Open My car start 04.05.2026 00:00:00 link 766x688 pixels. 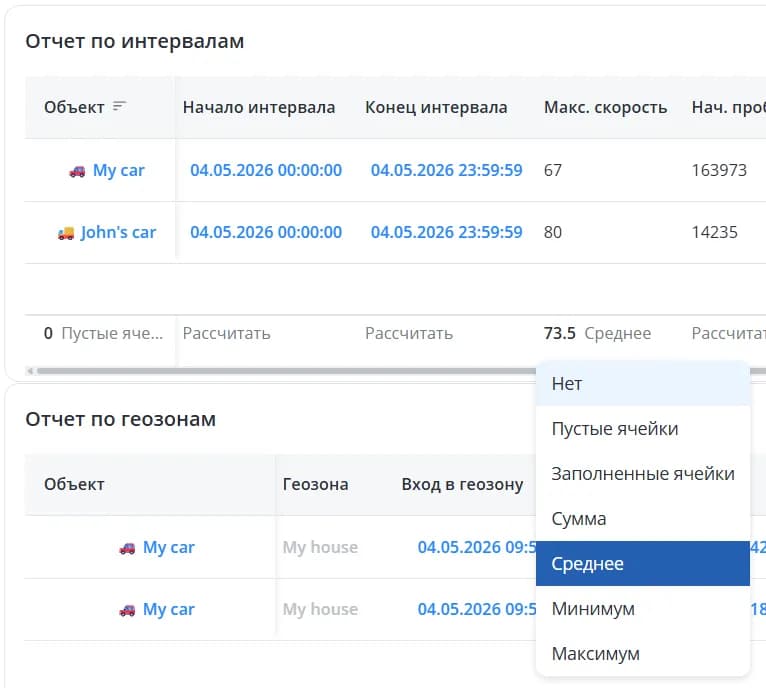[x=266, y=170]
